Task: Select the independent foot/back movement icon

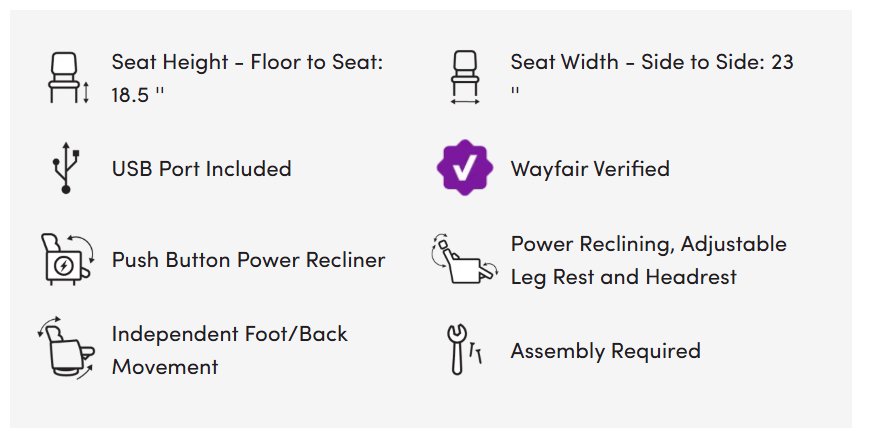Action: pyautogui.click(x=66, y=350)
